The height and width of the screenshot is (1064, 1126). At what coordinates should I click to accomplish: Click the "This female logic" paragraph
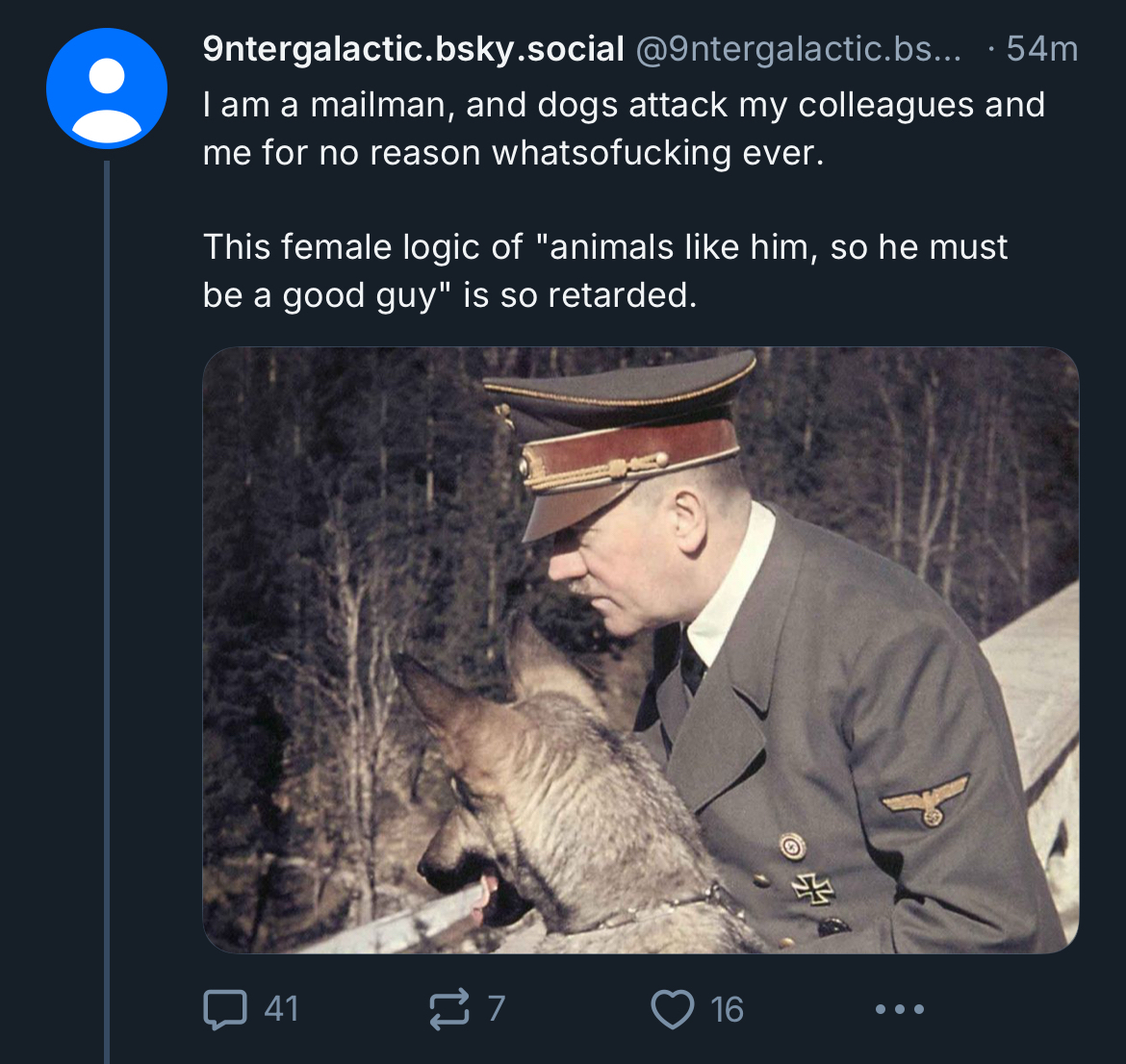(604, 247)
